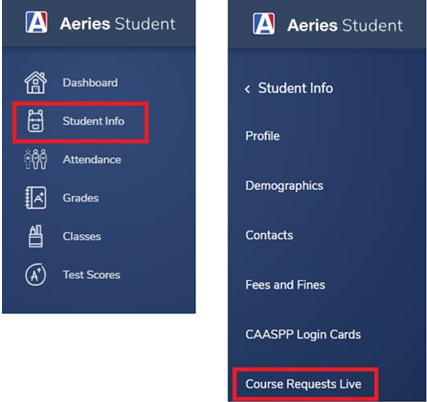The height and width of the screenshot is (402, 427).
Task: Click the Aeries logo in left panel
Action: coord(36,23)
